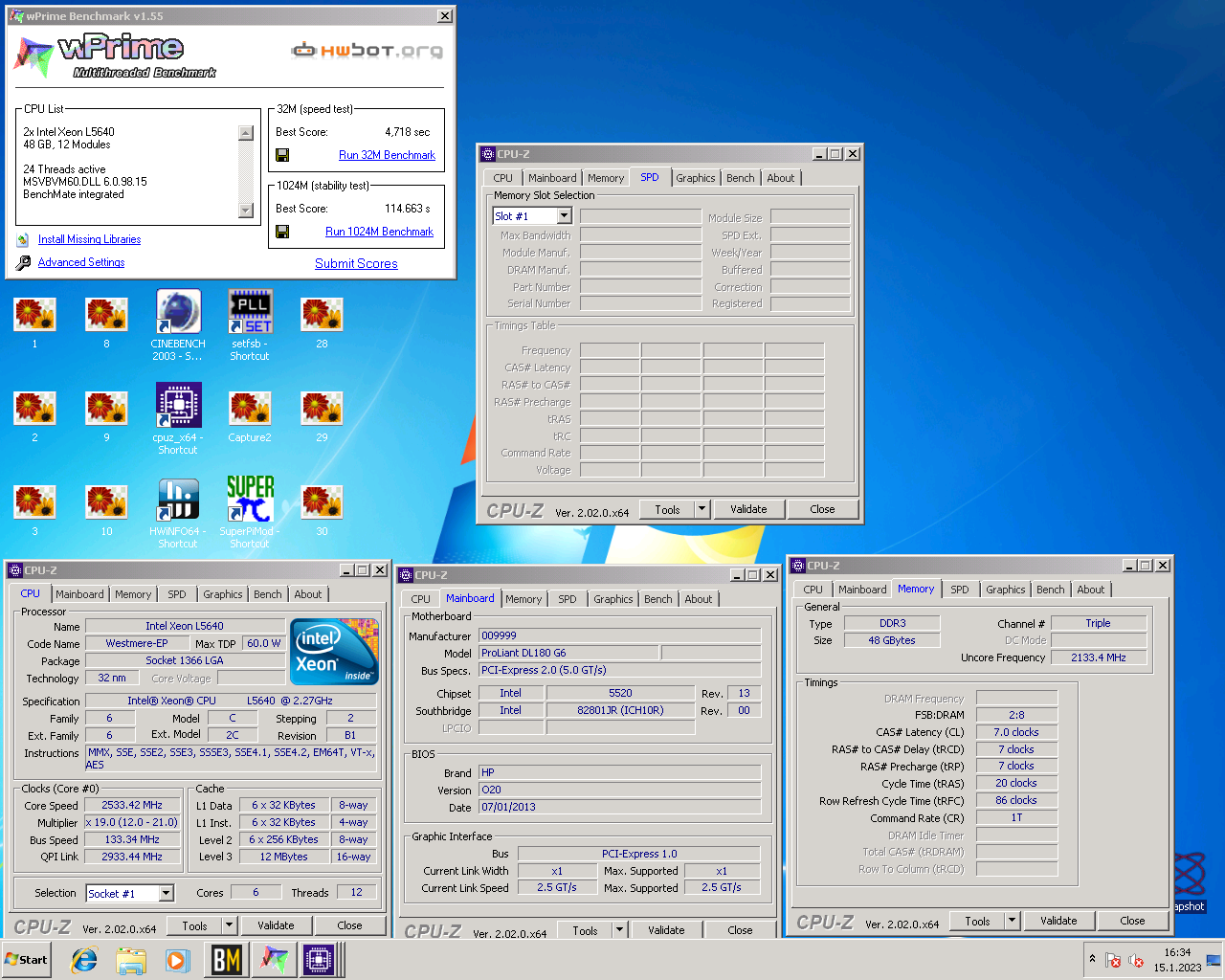Open CINEBENCH 2003 desktop shortcut

[178, 325]
